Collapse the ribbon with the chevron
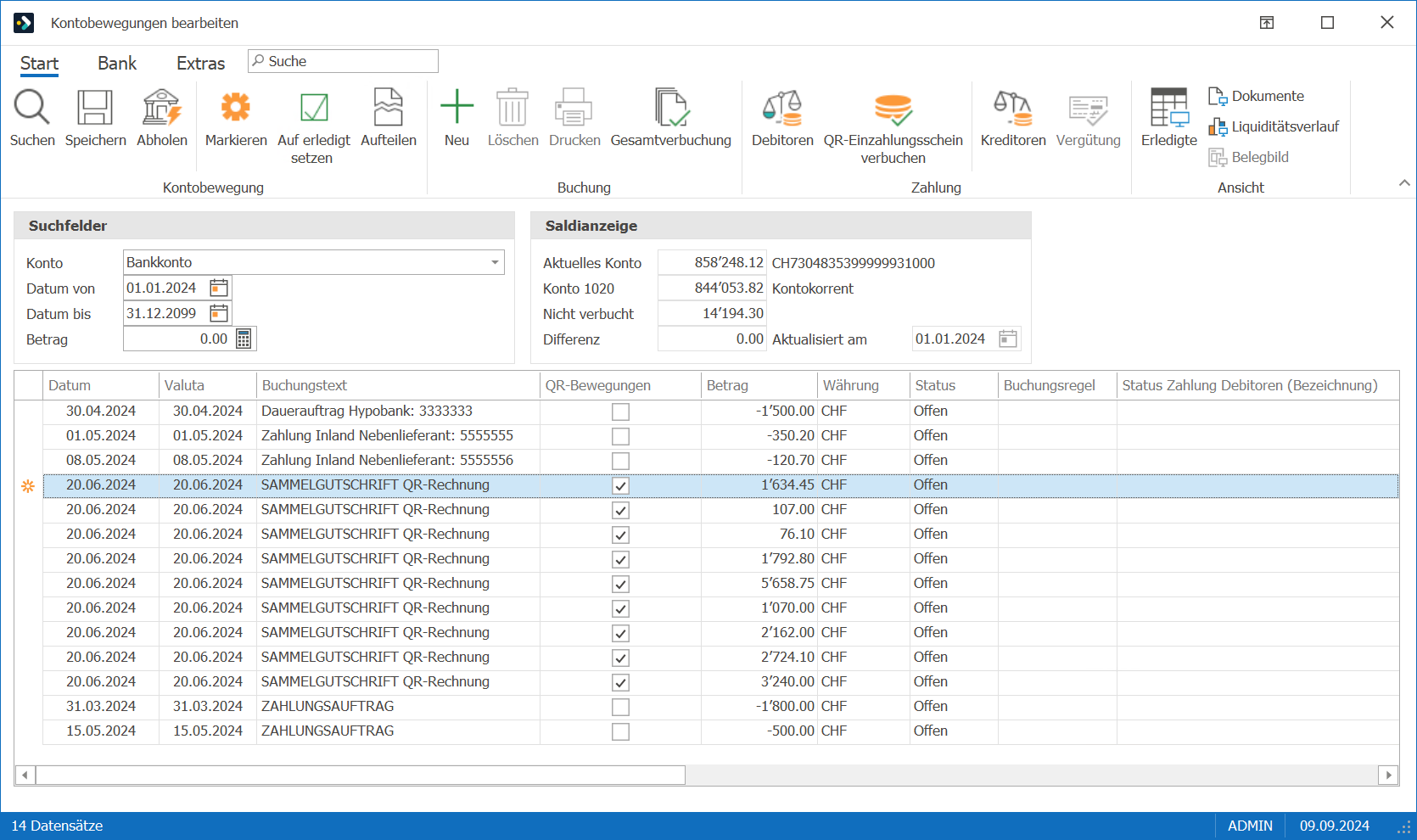 [x=1404, y=182]
